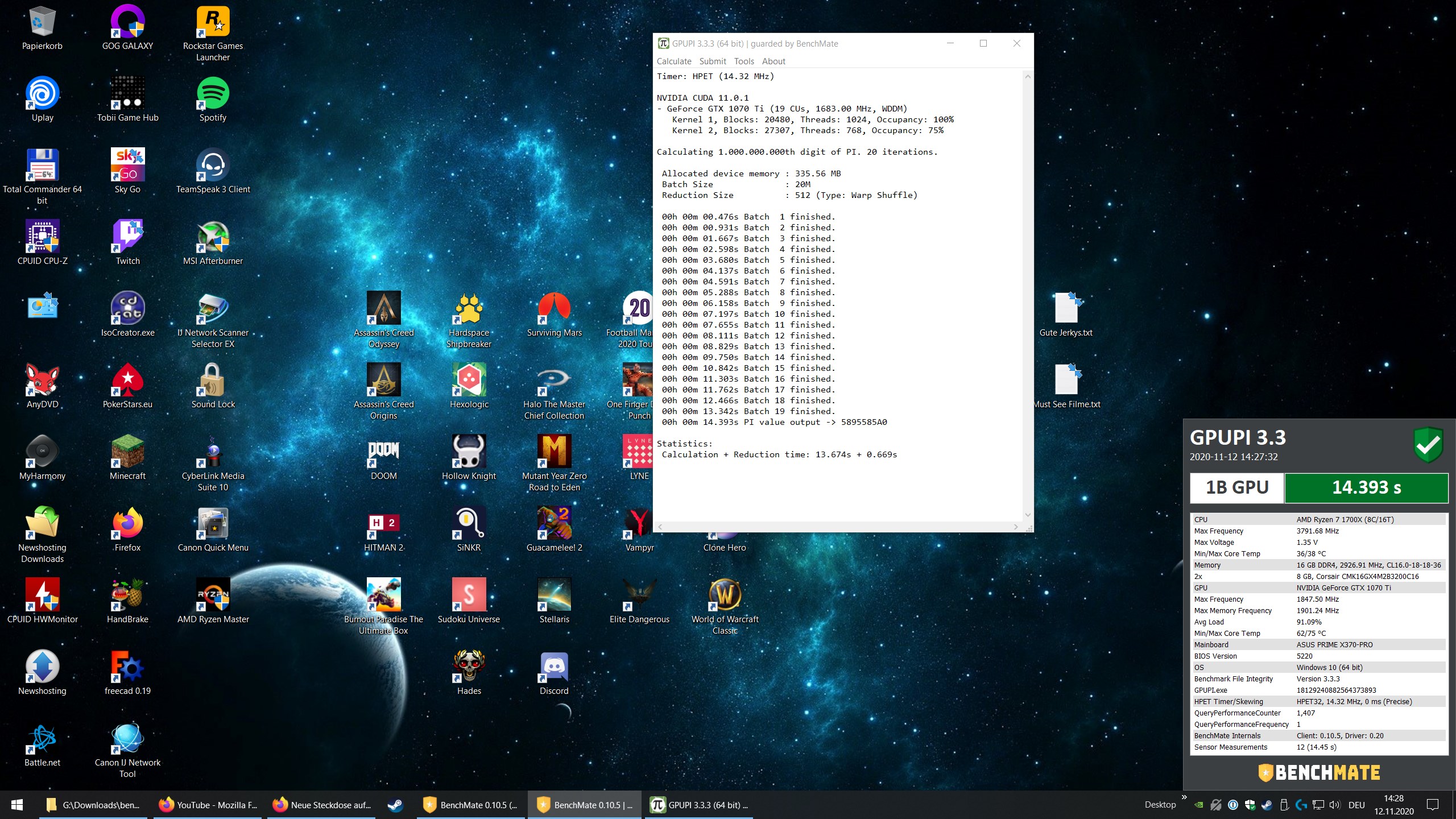
Task: Click the Tobii Game Hub icon
Action: [127, 100]
